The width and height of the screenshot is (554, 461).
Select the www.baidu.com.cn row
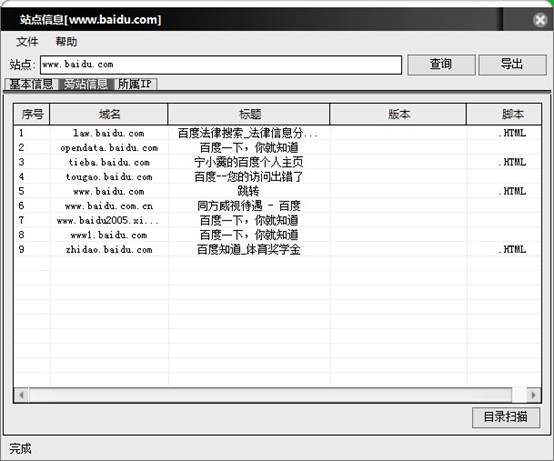[x=277, y=206]
